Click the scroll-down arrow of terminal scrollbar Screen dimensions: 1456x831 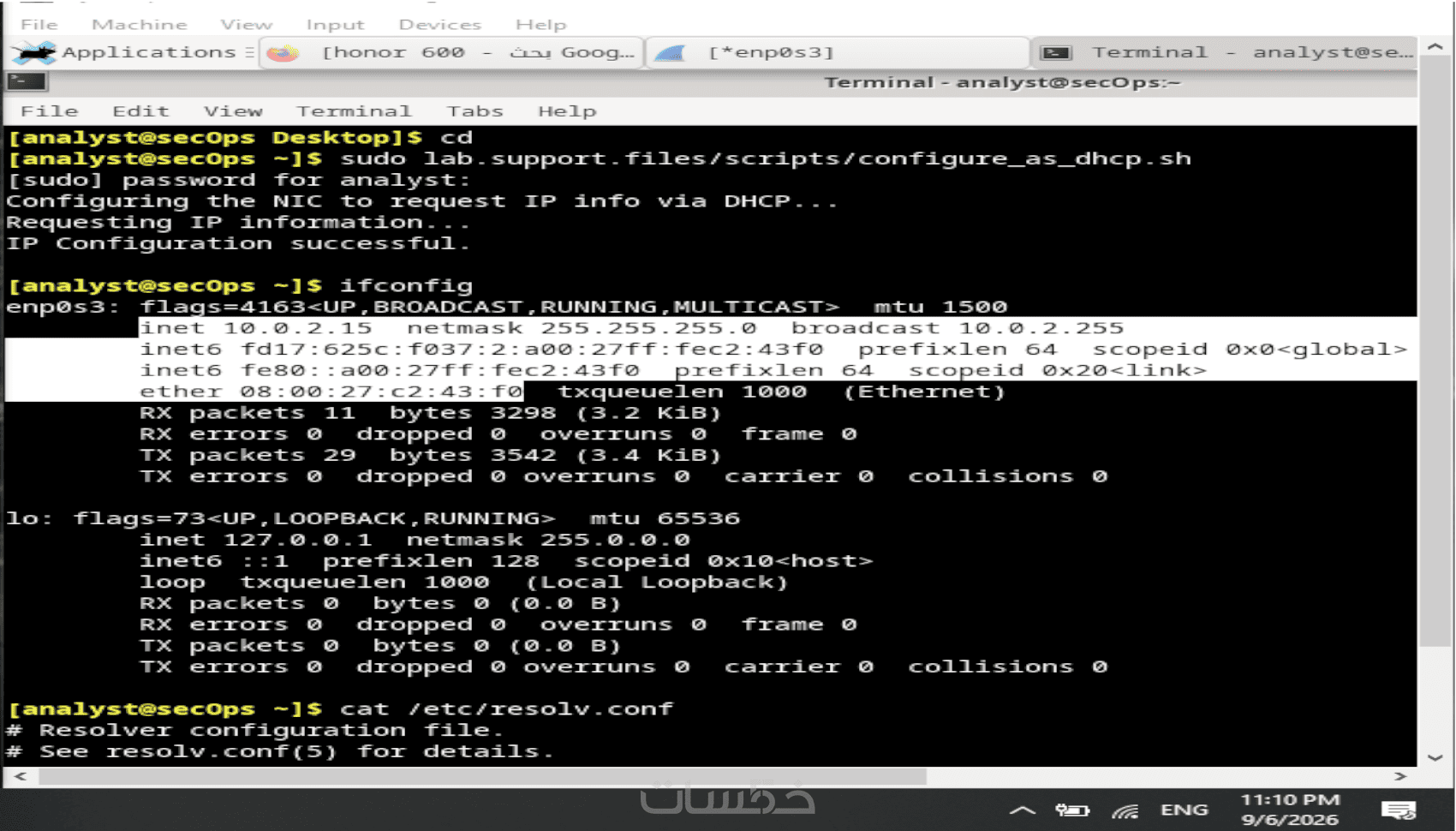pyautogui.click(x=1435, y=757)
